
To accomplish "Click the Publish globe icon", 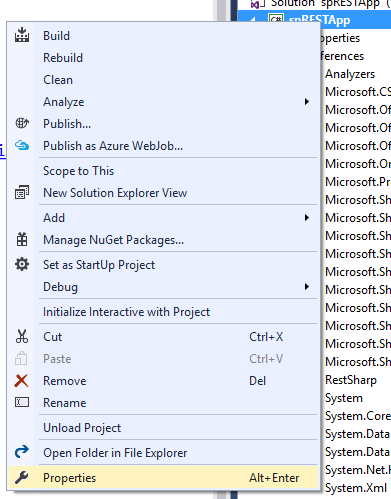I will pyautogui.click(x=22, y=124).
